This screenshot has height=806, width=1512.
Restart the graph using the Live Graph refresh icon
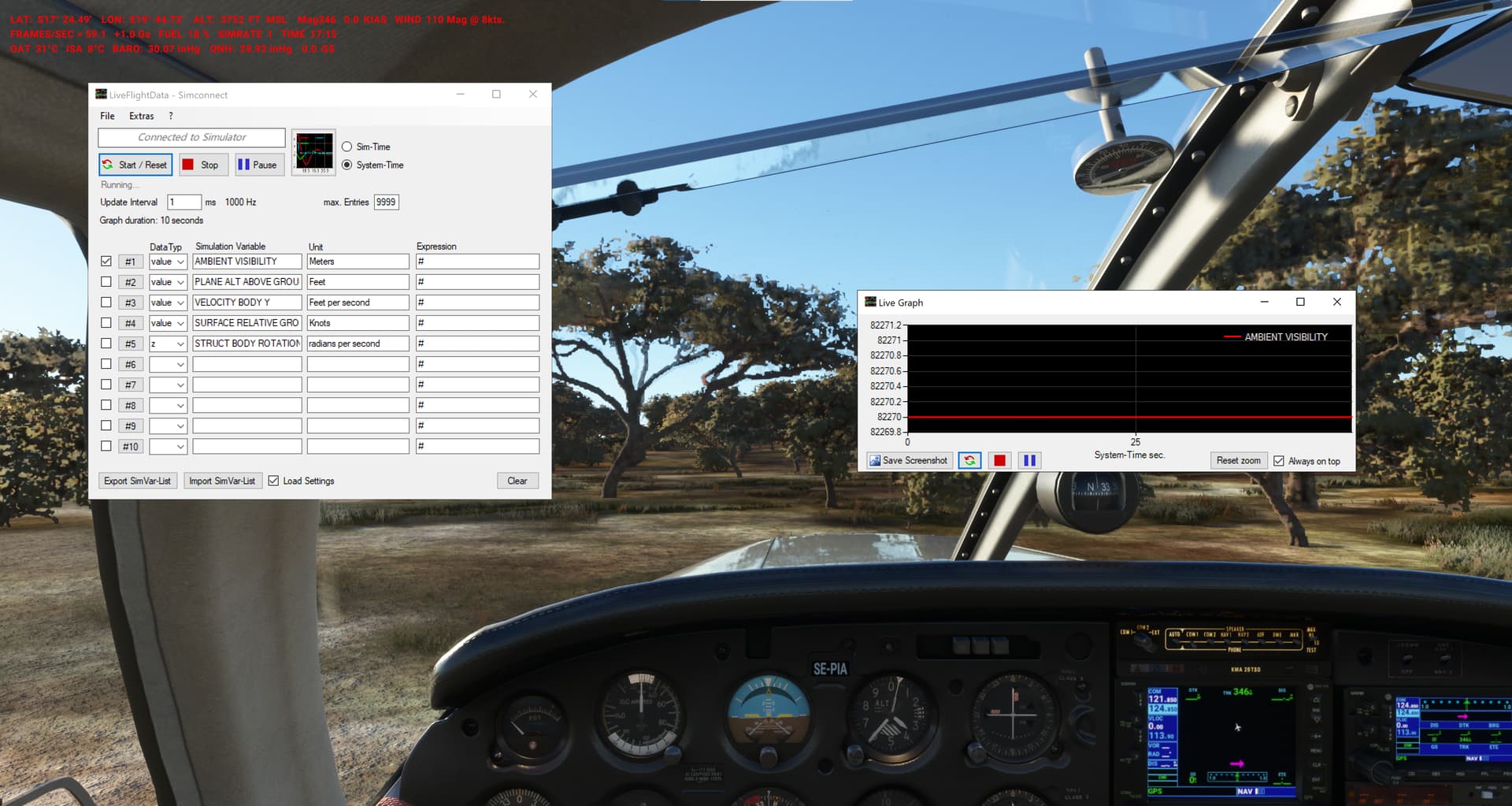(969, 461)
